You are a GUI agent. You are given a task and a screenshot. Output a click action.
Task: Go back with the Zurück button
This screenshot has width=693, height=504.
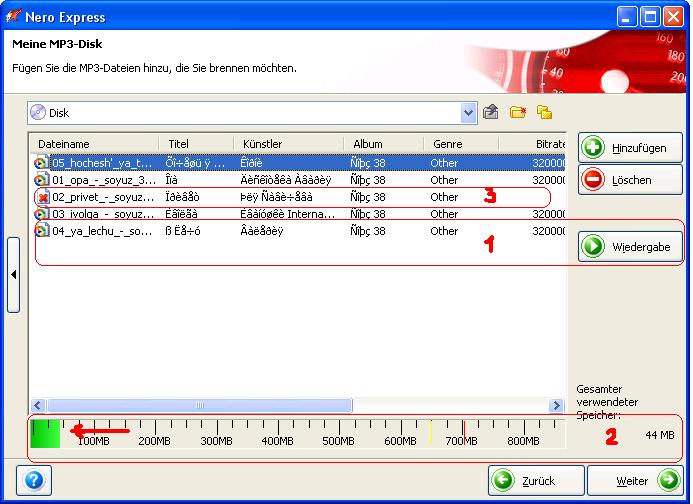click(x=536, y=480)
